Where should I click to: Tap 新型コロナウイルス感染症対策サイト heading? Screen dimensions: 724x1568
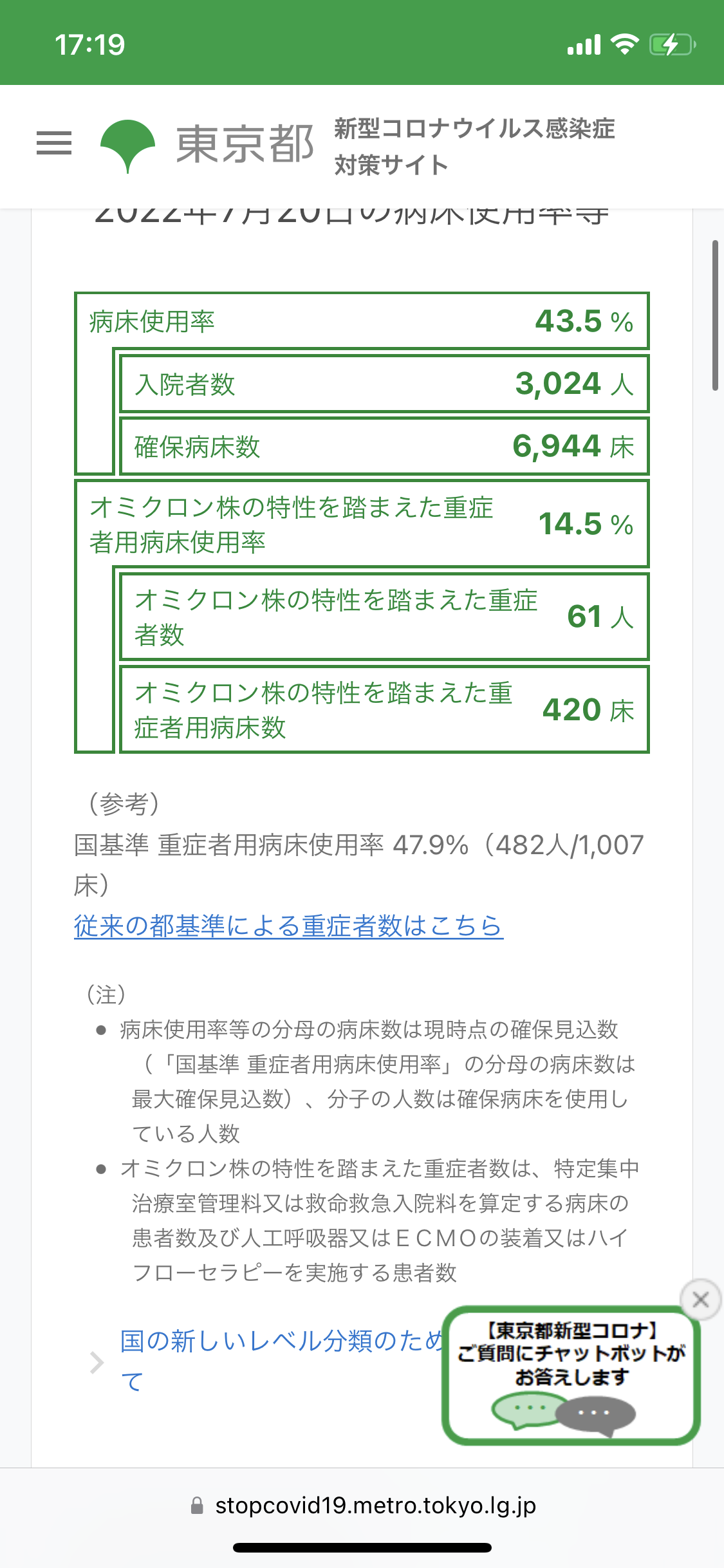474,146
